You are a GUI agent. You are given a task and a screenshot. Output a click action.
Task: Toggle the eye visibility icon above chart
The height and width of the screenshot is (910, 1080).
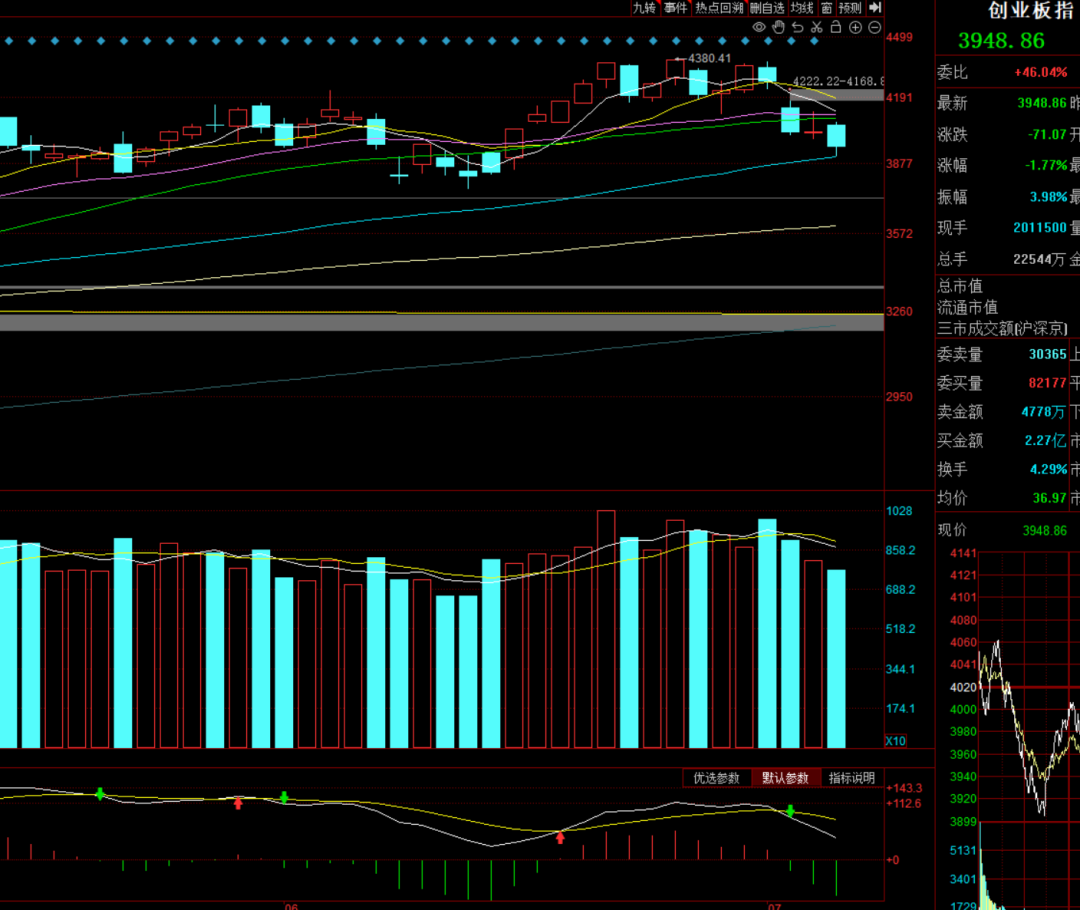tap(758, 28)
